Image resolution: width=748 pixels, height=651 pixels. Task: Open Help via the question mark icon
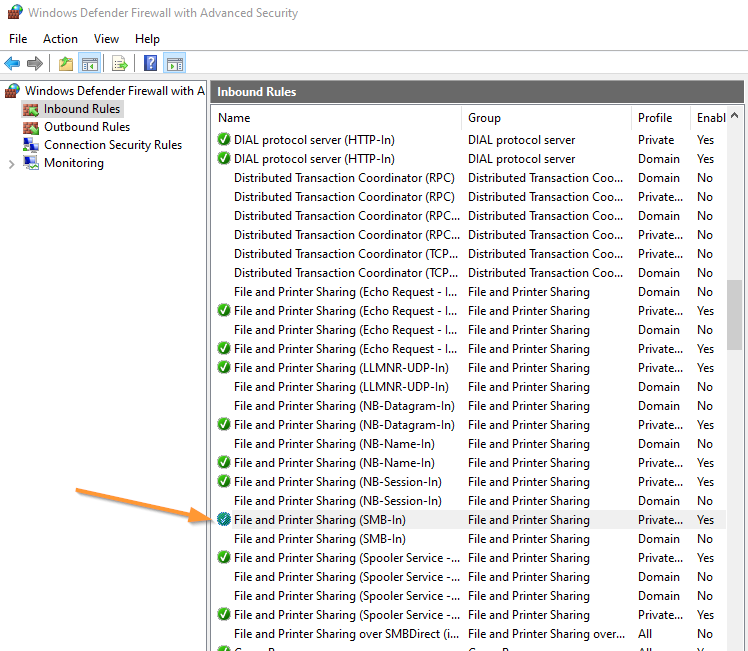pyautogui.click(x=150, y=63)
